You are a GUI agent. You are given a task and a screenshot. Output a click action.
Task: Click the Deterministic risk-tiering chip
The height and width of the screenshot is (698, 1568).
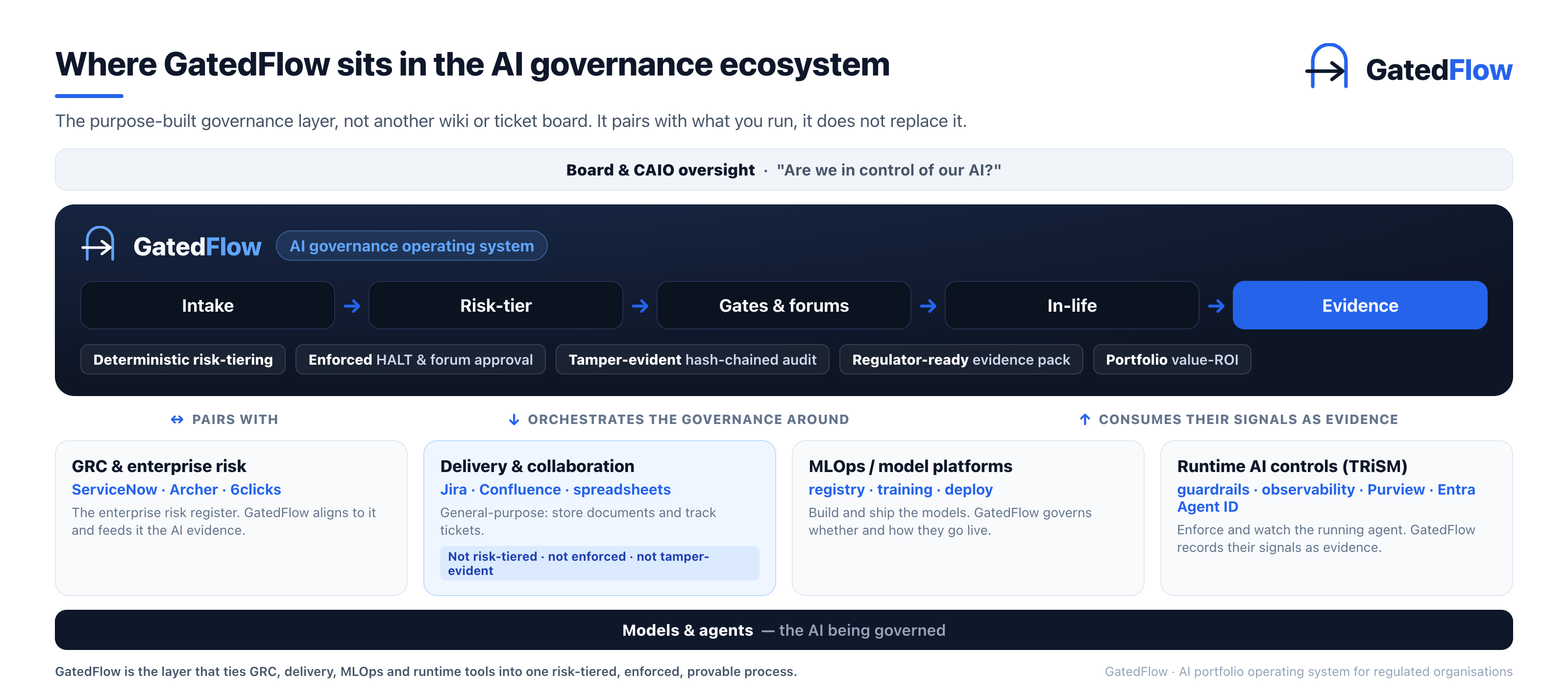(183, 359)
